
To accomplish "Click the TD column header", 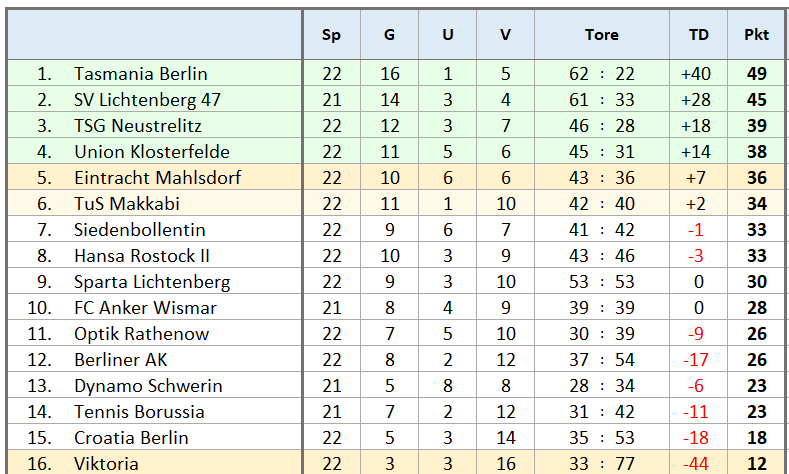I will tap(698, 35).
